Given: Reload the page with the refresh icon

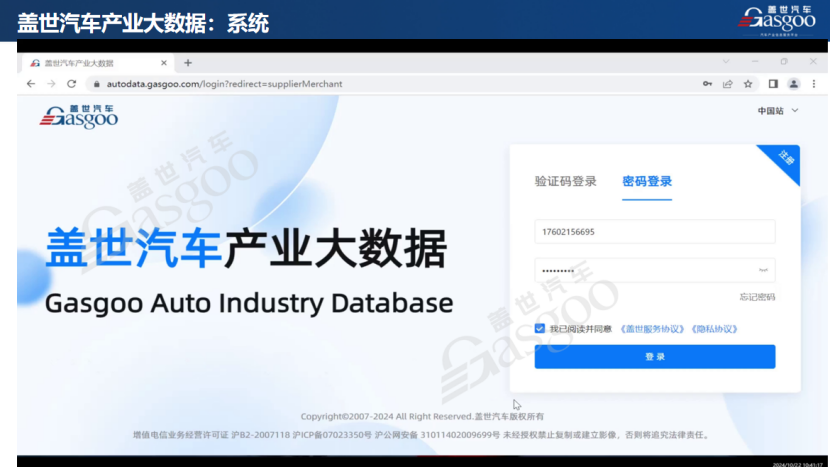Looking at the screenshot, I should click(x=72, y=84).
